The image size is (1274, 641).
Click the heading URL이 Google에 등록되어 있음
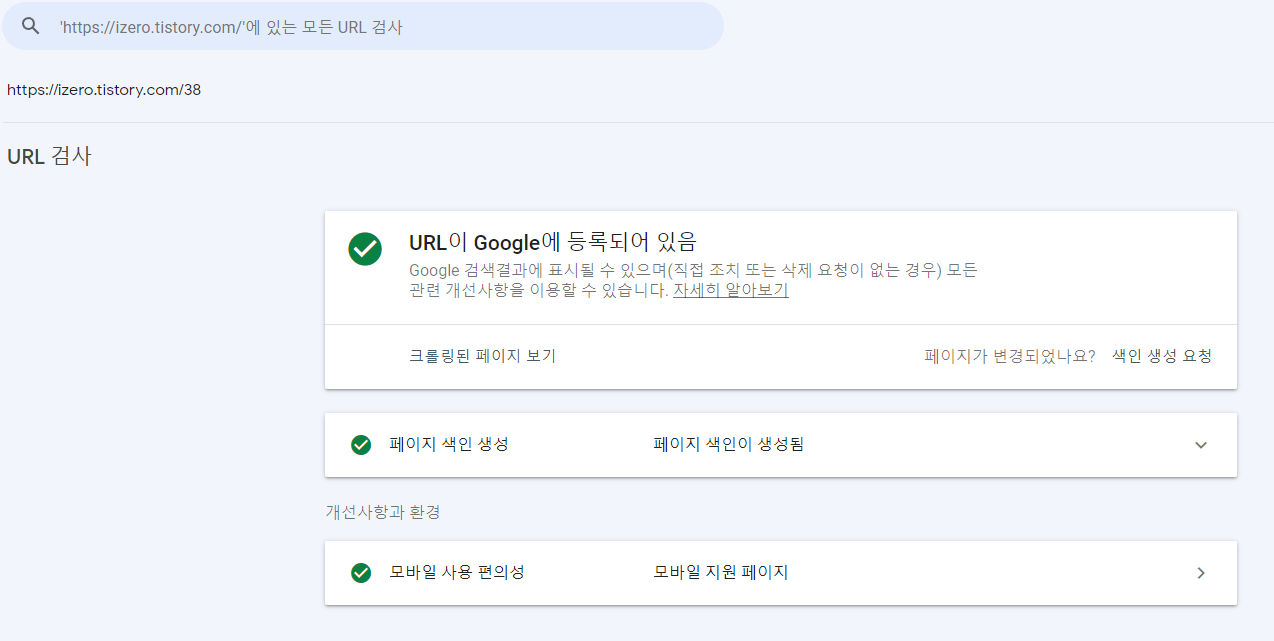(553, 242)
